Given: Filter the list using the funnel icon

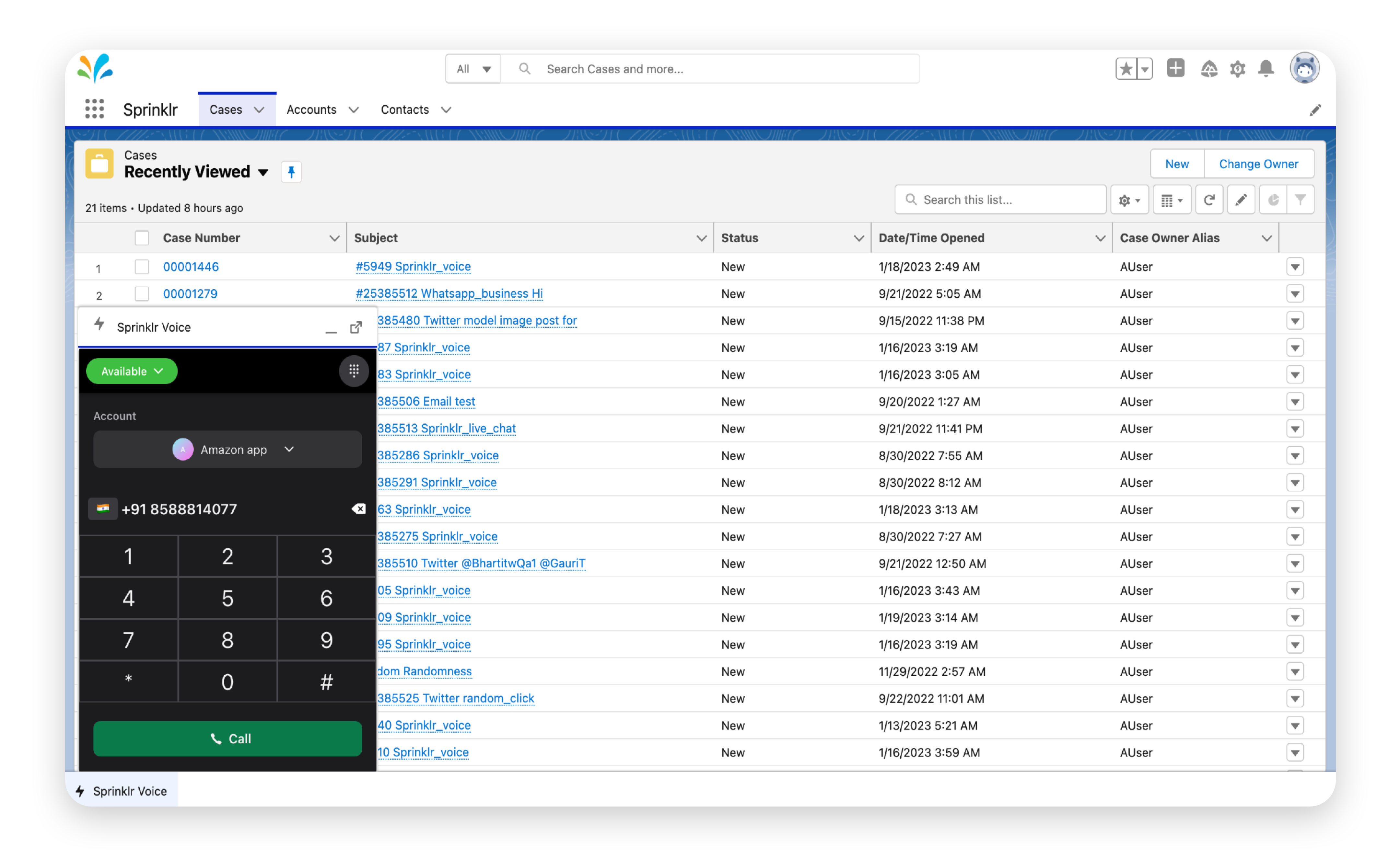Looking at the screenshot, I should (x=1302, y=200).
